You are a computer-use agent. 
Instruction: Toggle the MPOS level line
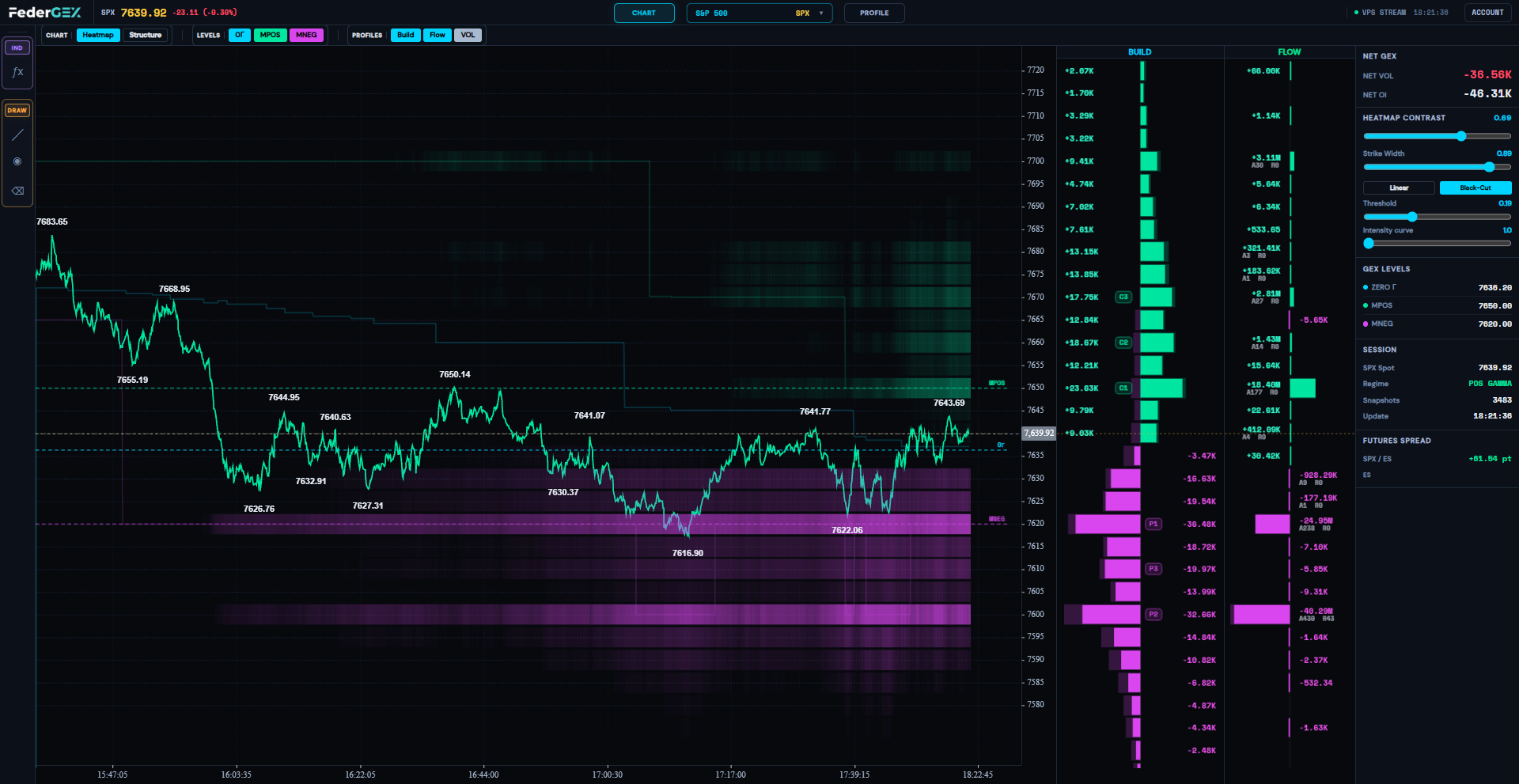point(271,35)
